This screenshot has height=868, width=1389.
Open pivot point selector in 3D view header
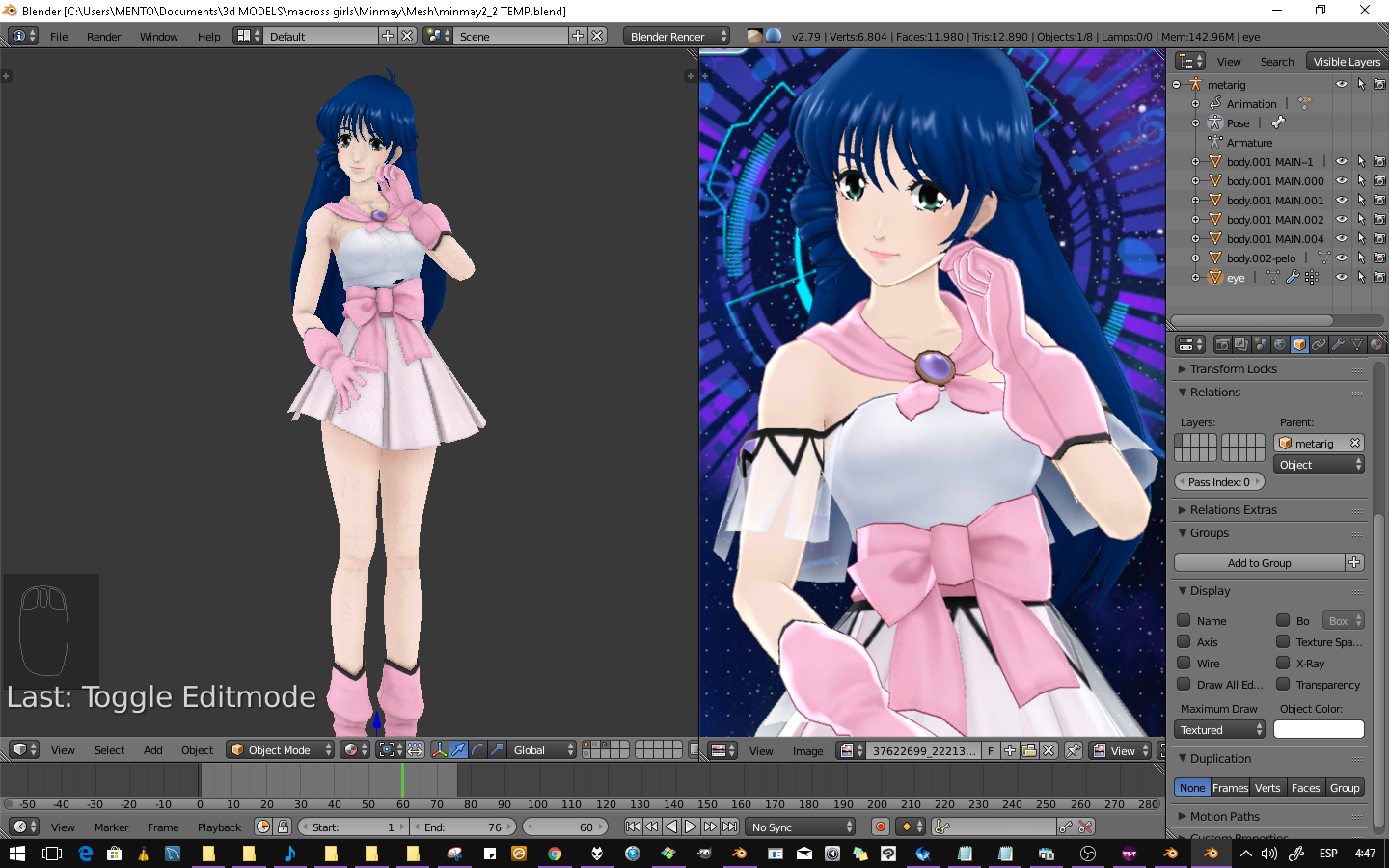391,749
